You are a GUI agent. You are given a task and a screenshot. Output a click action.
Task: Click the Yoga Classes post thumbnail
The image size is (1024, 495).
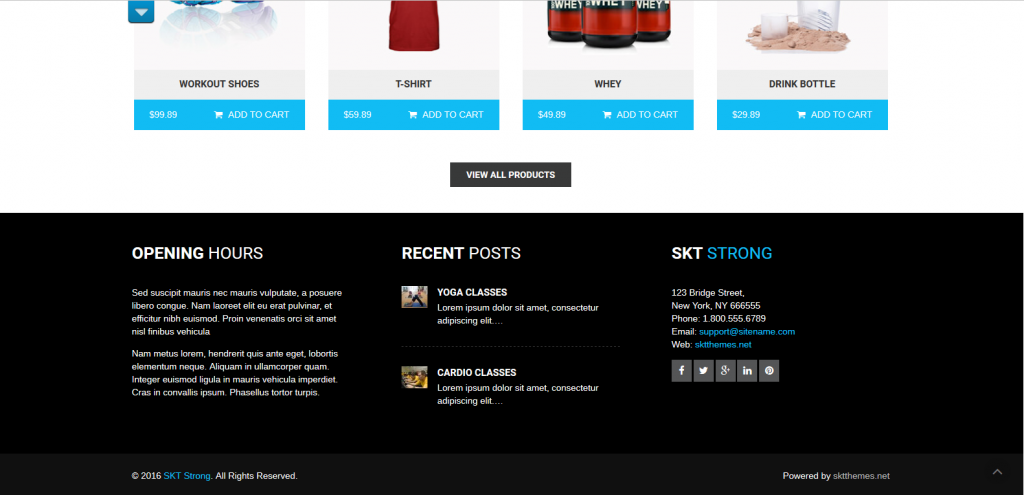[414, 296]
